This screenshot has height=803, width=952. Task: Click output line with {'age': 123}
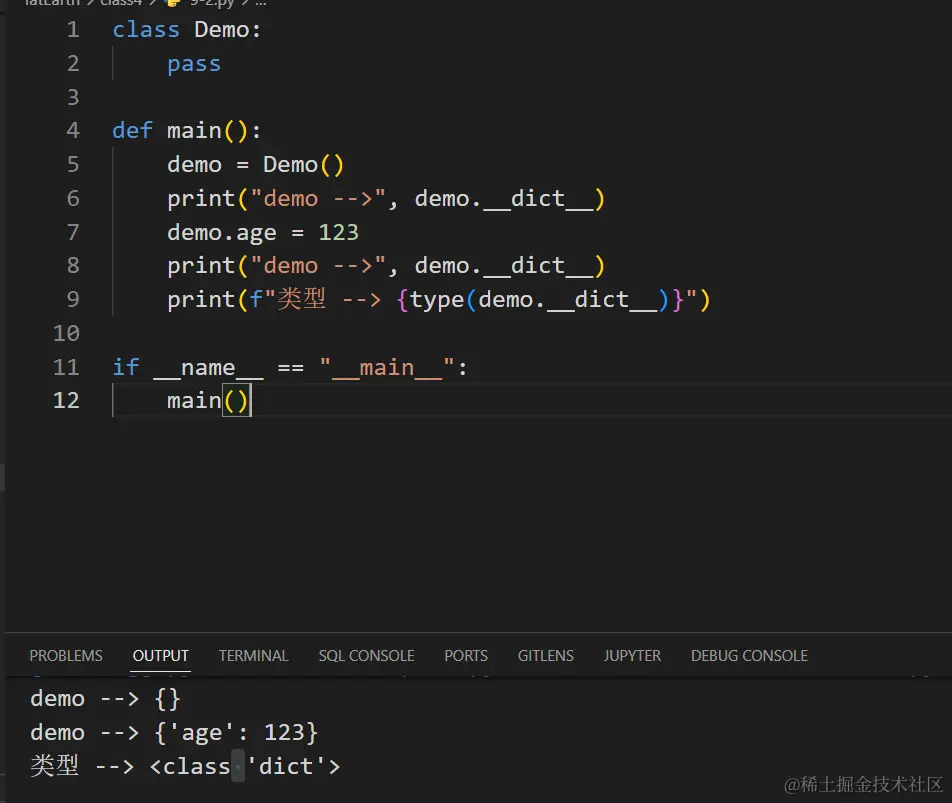pyautogui.click(x=174, y=733)
